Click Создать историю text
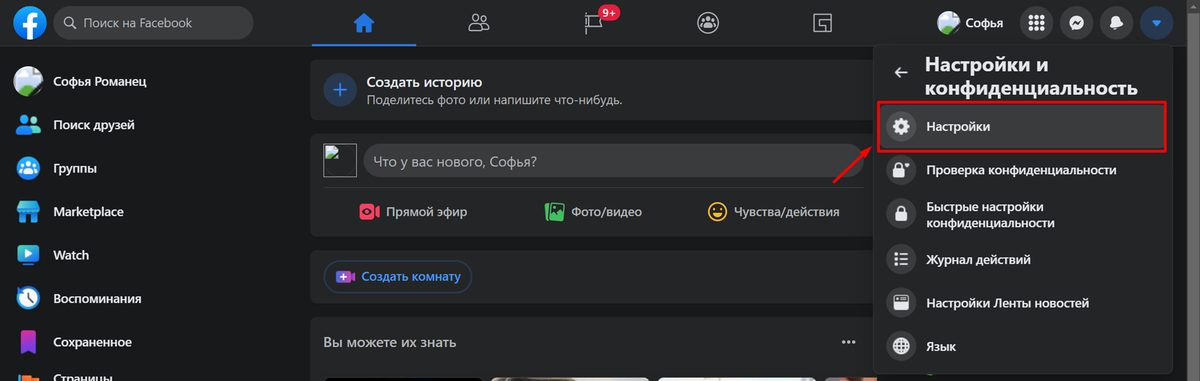Image resolution: width=1200 pixels, height=381 pixels. pos(424,82)
